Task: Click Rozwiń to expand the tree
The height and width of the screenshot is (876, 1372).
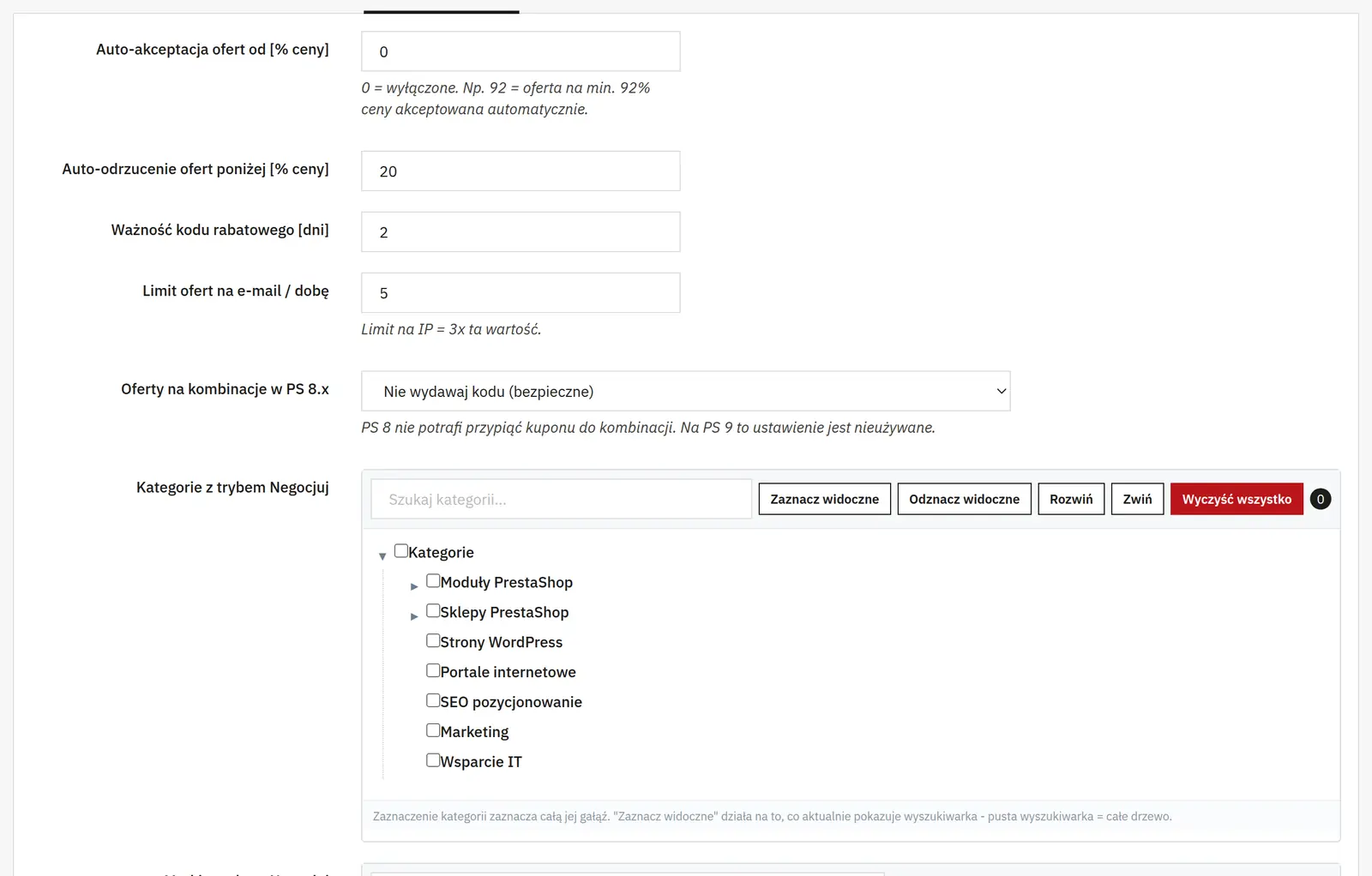Action: tap(1071, 499)
